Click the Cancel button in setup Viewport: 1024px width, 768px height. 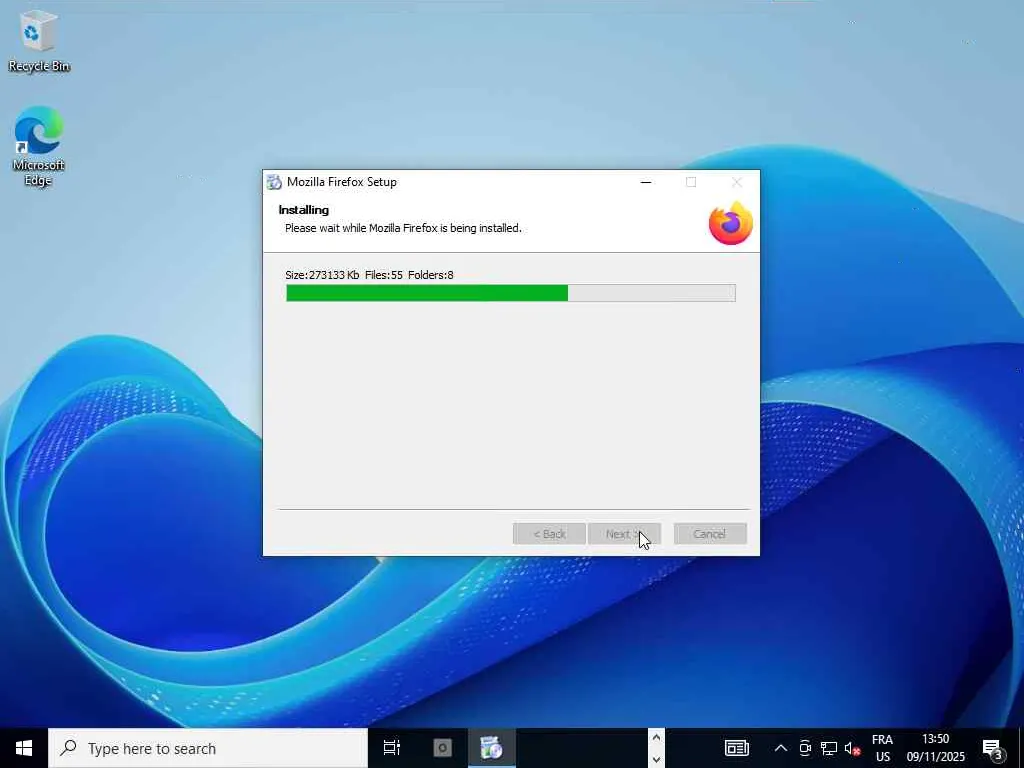tap(710, 534)
